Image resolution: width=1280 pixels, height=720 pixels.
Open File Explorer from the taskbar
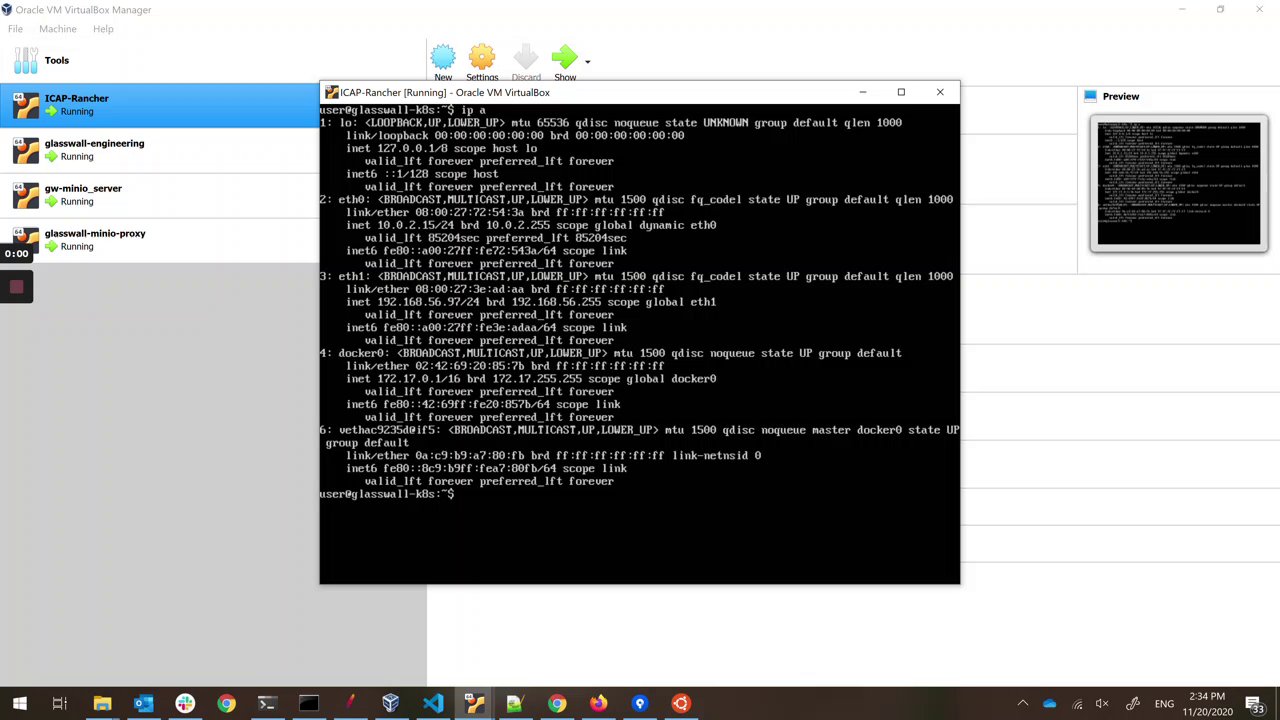click(102, 704)
